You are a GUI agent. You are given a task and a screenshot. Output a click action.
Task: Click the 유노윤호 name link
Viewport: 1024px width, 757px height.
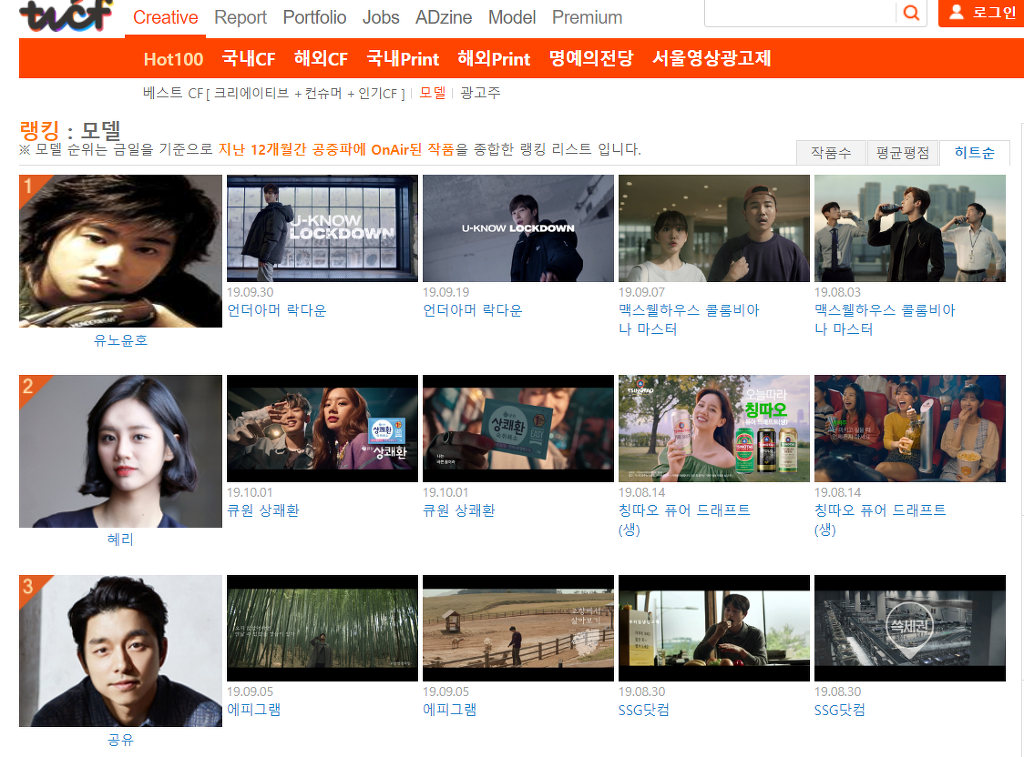coord(121,340)
